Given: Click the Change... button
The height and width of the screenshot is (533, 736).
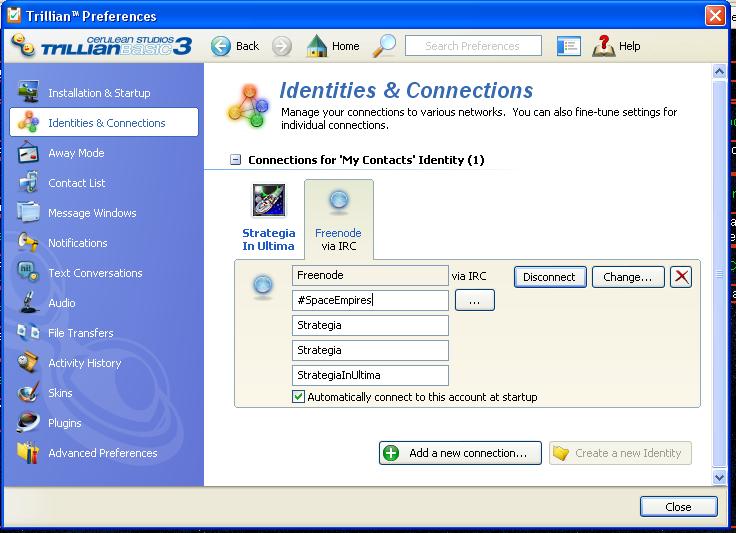Looking at the screenshot, I should click(628, 277).
